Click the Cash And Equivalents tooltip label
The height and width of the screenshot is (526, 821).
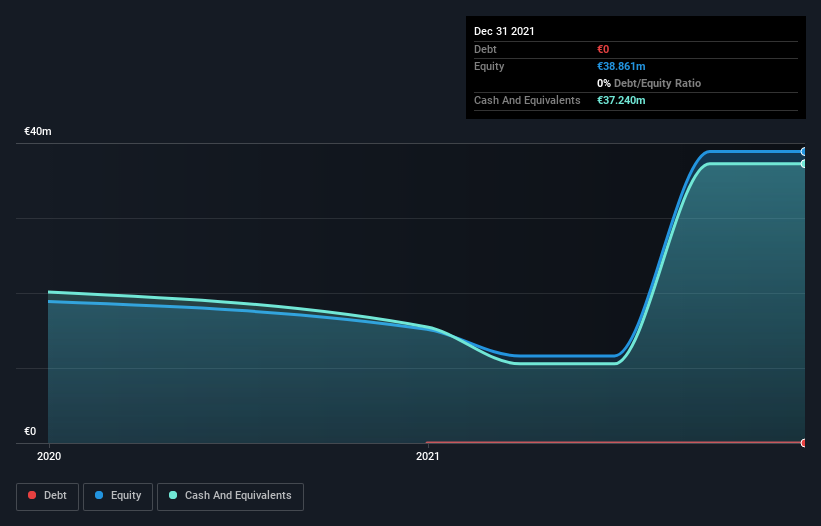527,100
